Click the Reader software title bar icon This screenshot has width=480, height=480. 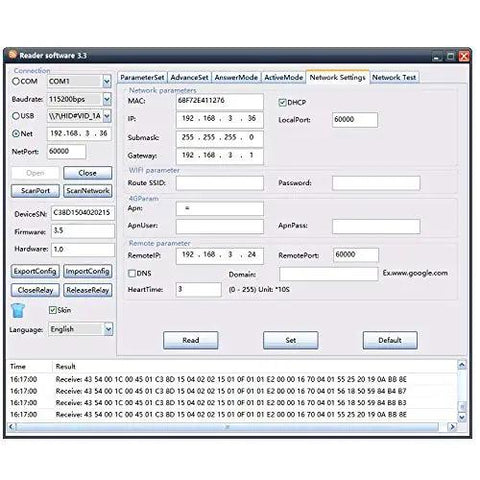pos(13,55)
